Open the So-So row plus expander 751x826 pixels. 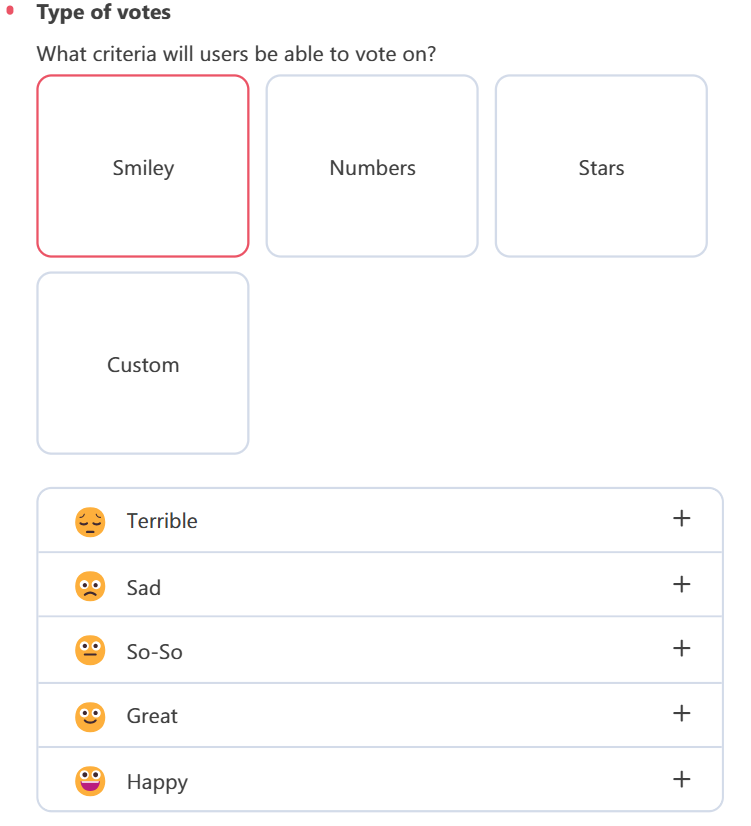pos(681,648)
